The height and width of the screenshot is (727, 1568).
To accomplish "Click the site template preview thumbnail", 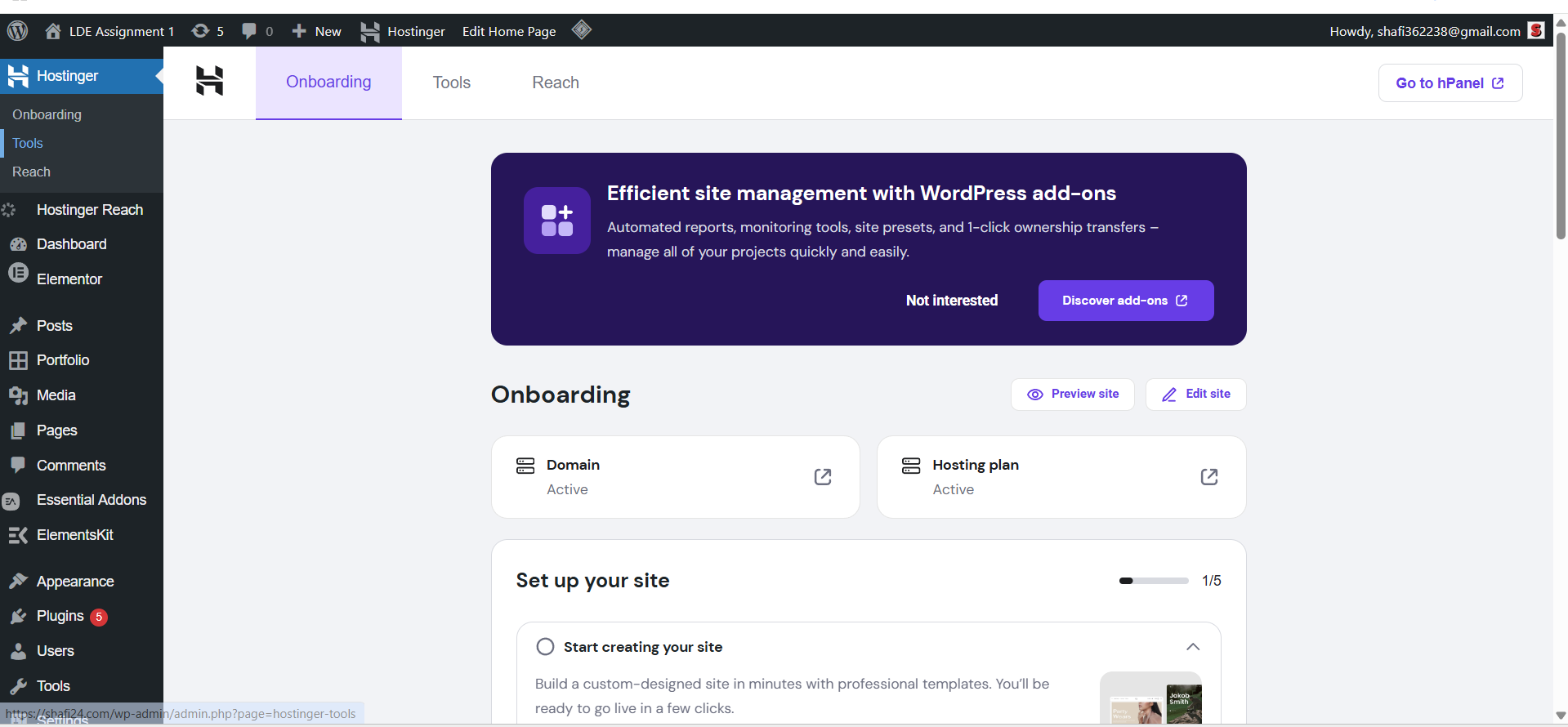I will (1150, 698).
